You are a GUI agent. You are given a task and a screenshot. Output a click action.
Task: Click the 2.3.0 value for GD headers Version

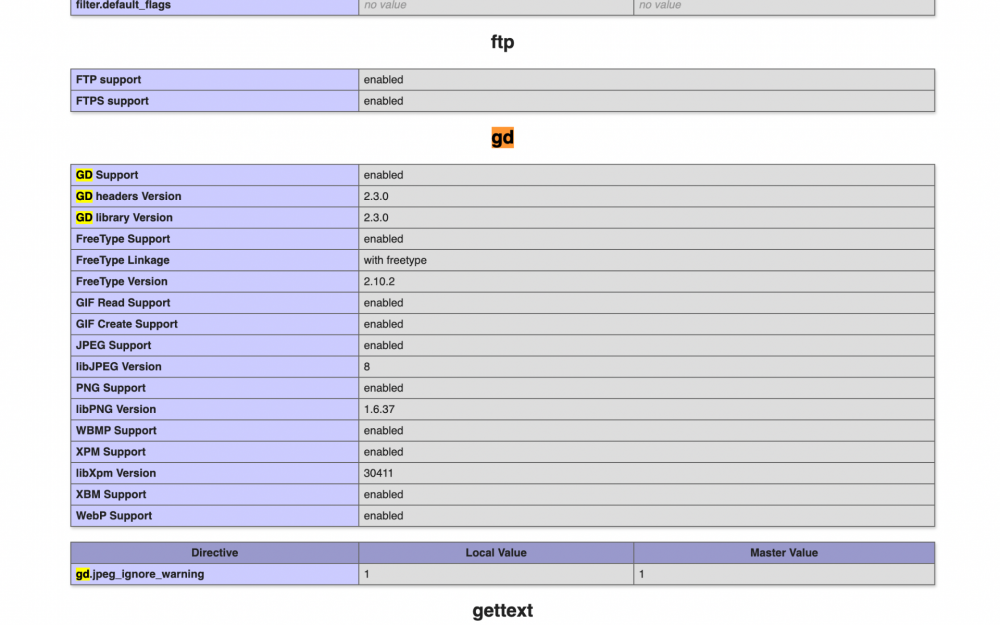tap(376, 196)
